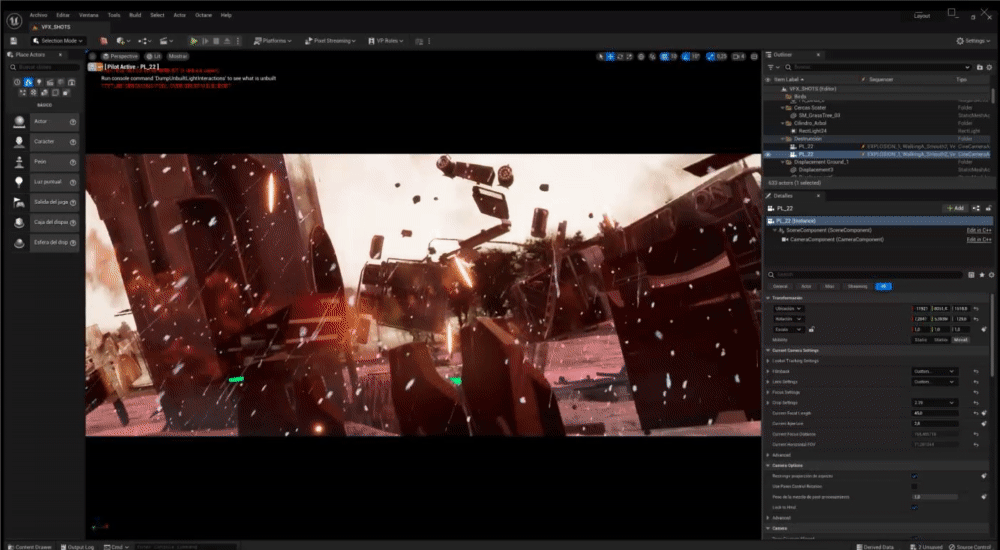
Task: Open the VP Roles dropdown
Action: 386,41
